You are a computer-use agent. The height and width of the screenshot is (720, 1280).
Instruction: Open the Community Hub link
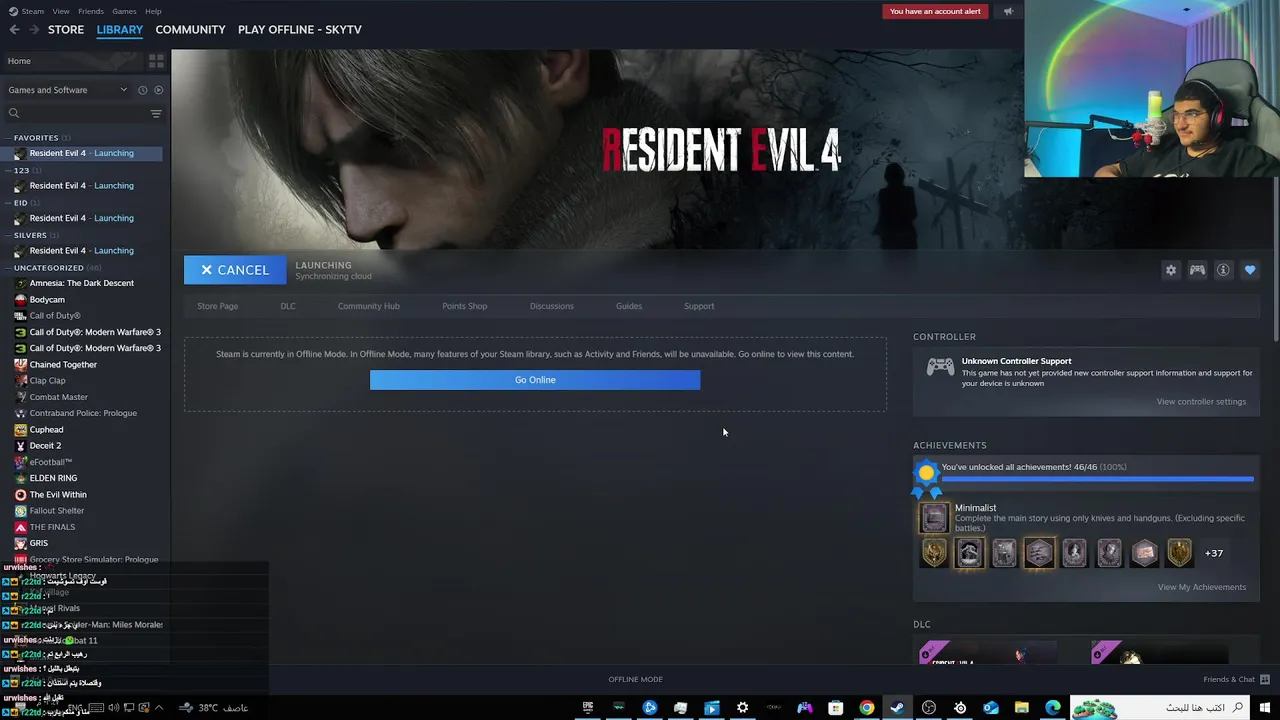(368, 306)
